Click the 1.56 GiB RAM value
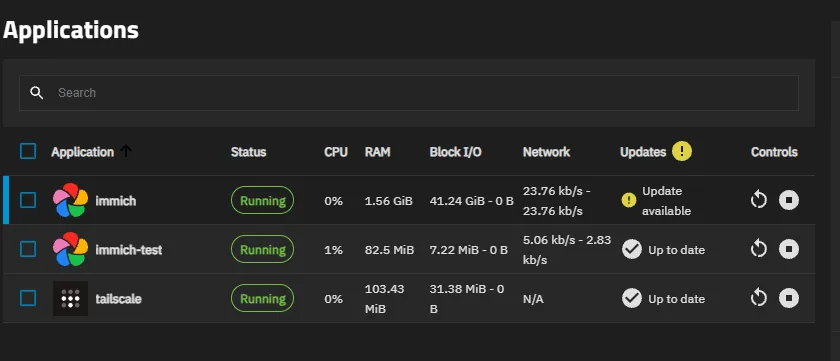Screen dimensions: 840x361 [389, 201]
